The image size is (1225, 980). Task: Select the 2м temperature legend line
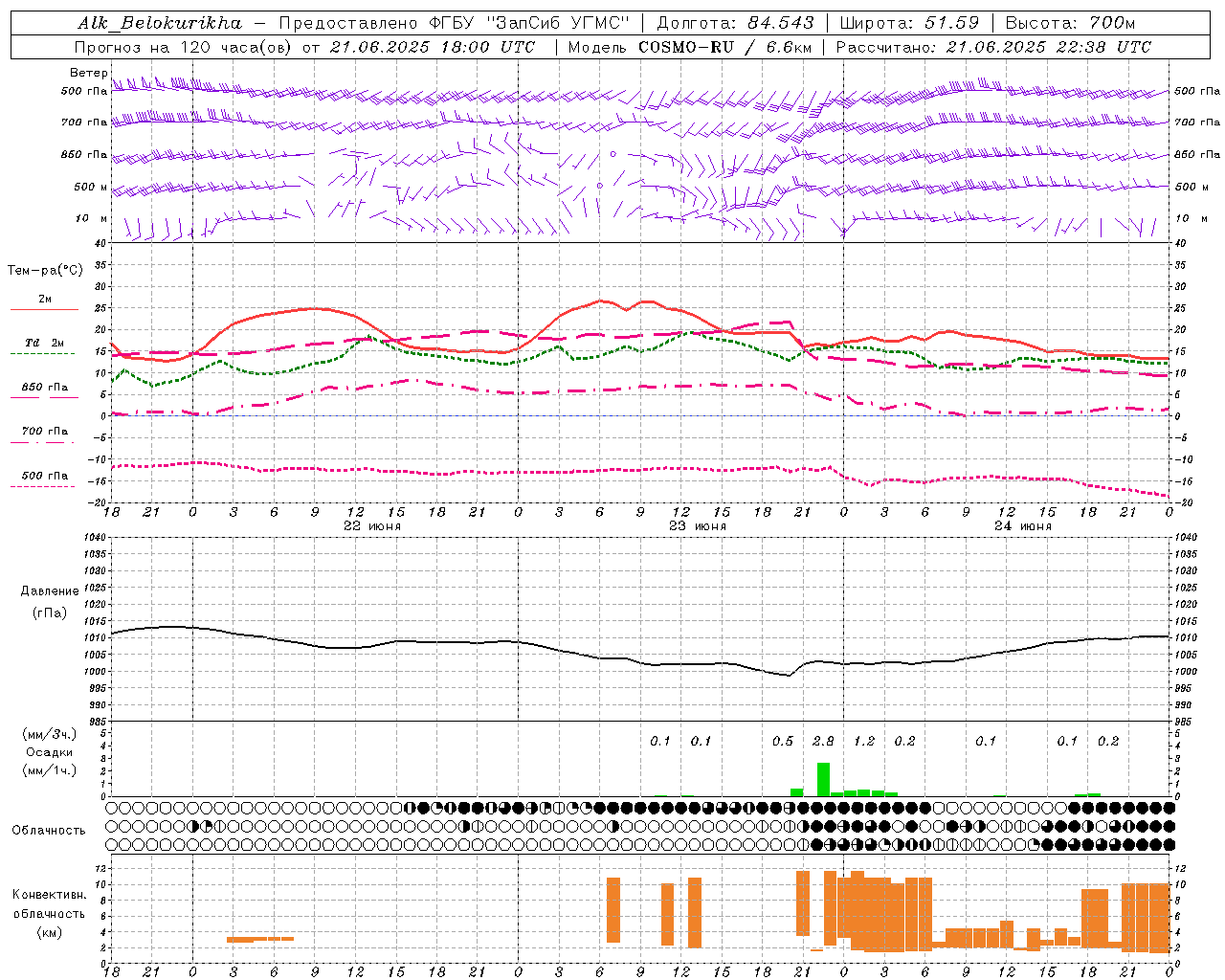pyautogui.click(x=44, y=309)
